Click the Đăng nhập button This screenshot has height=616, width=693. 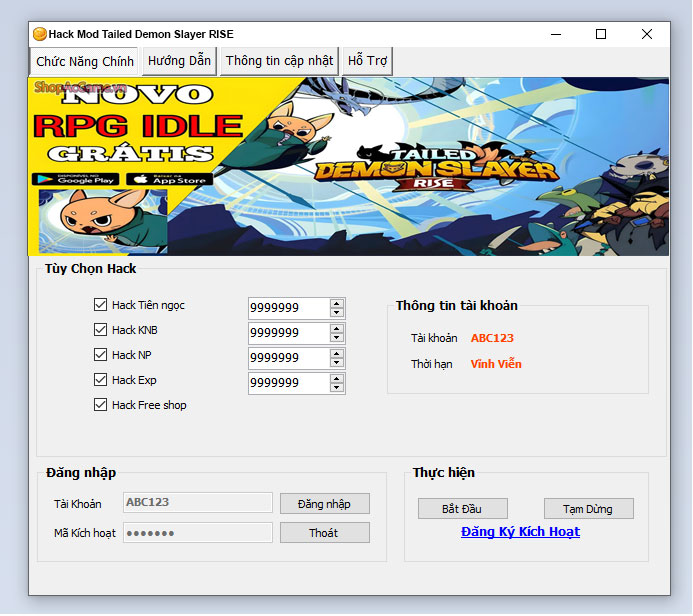click(325, 504)
